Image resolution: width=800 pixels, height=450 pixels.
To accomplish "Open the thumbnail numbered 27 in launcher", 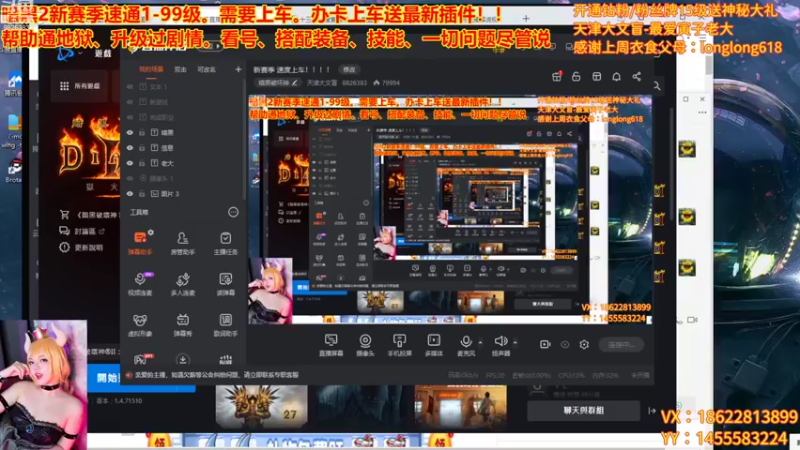I will coord(261,406).
